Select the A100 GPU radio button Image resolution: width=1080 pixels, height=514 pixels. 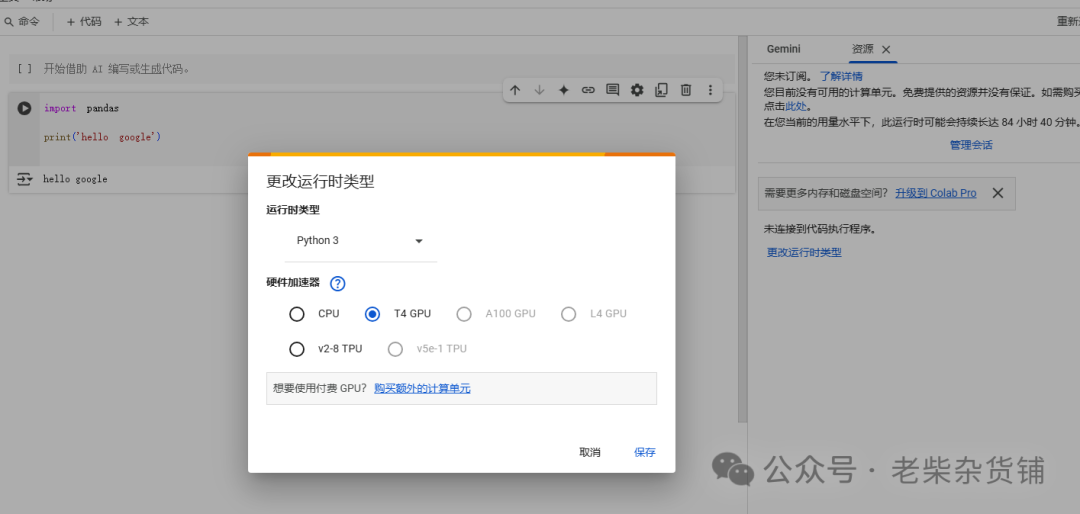[x=464, y=314]
